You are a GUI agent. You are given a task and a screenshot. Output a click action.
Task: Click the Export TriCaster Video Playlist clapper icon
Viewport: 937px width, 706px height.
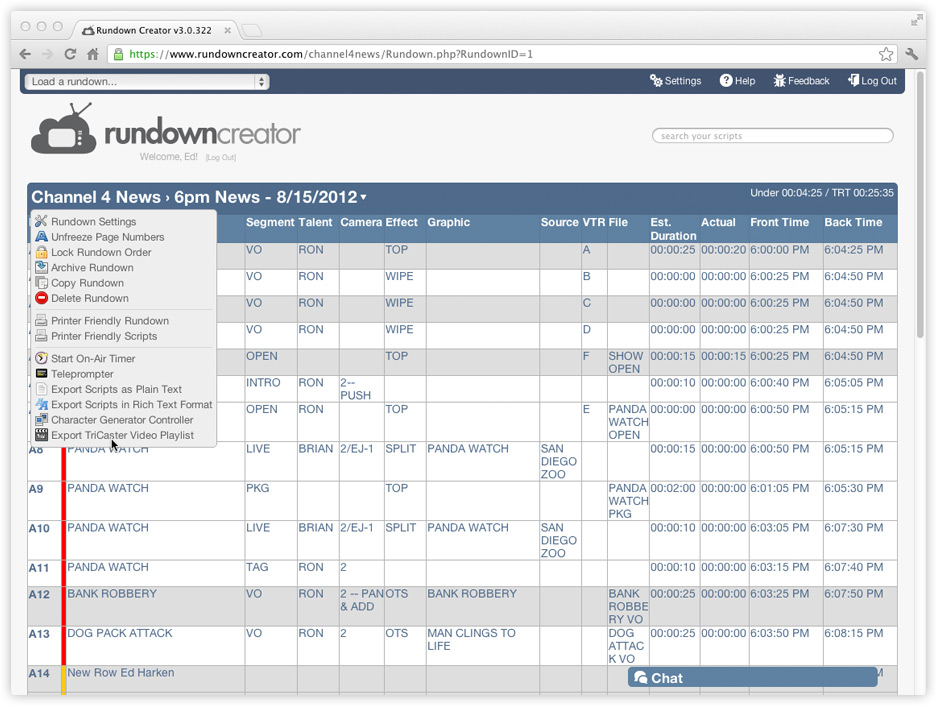(x=41, y=435)
